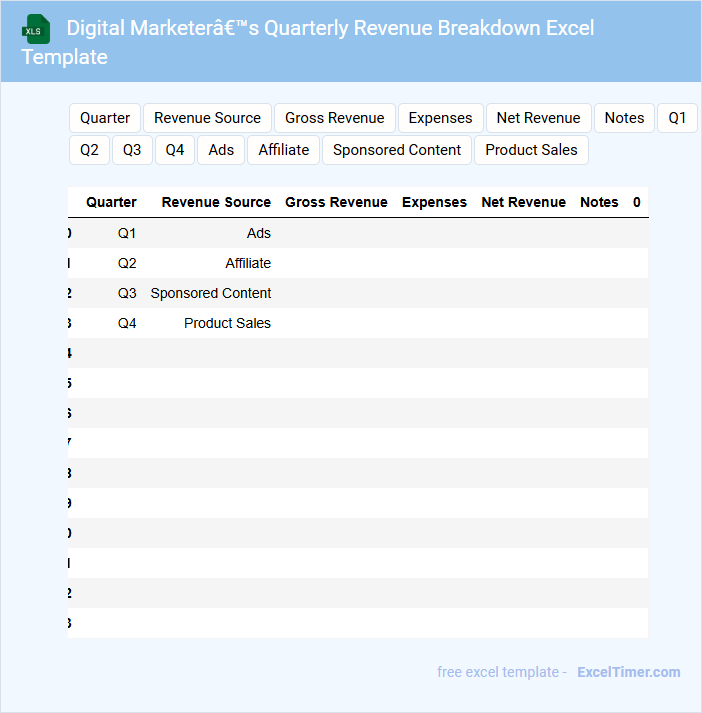Click the Net Revenue tag

[x=538, y=118]
